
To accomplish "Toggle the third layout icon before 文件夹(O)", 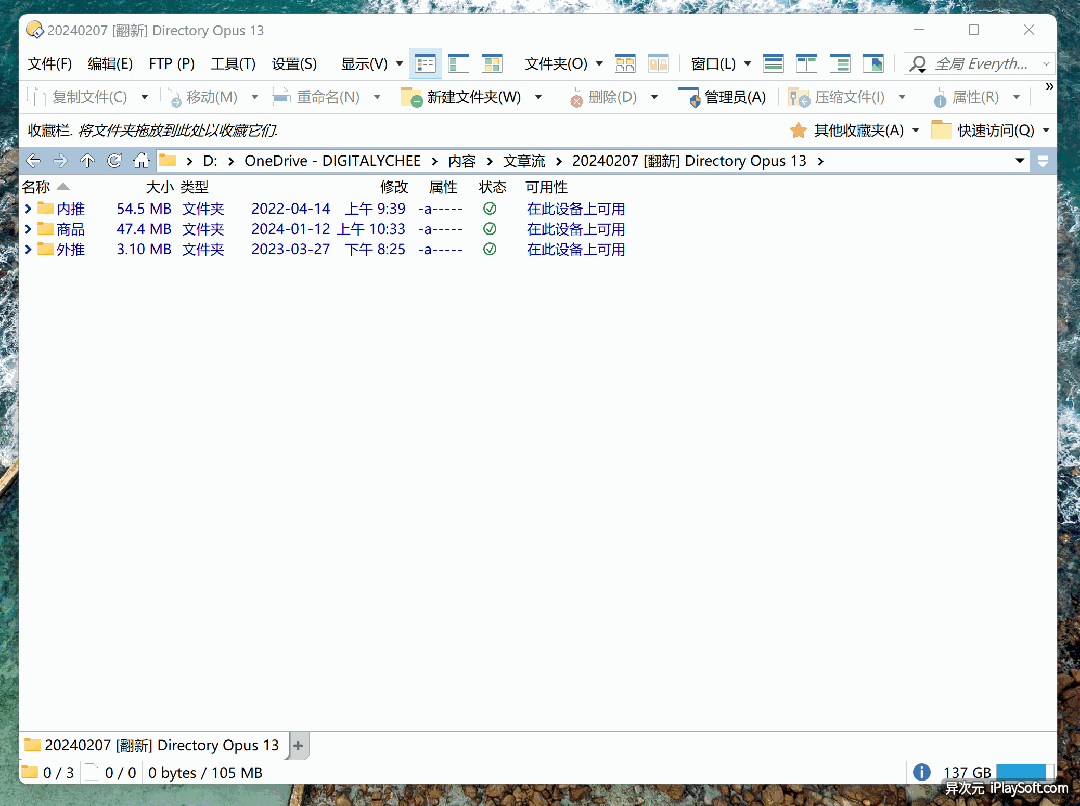I will 492,64.
